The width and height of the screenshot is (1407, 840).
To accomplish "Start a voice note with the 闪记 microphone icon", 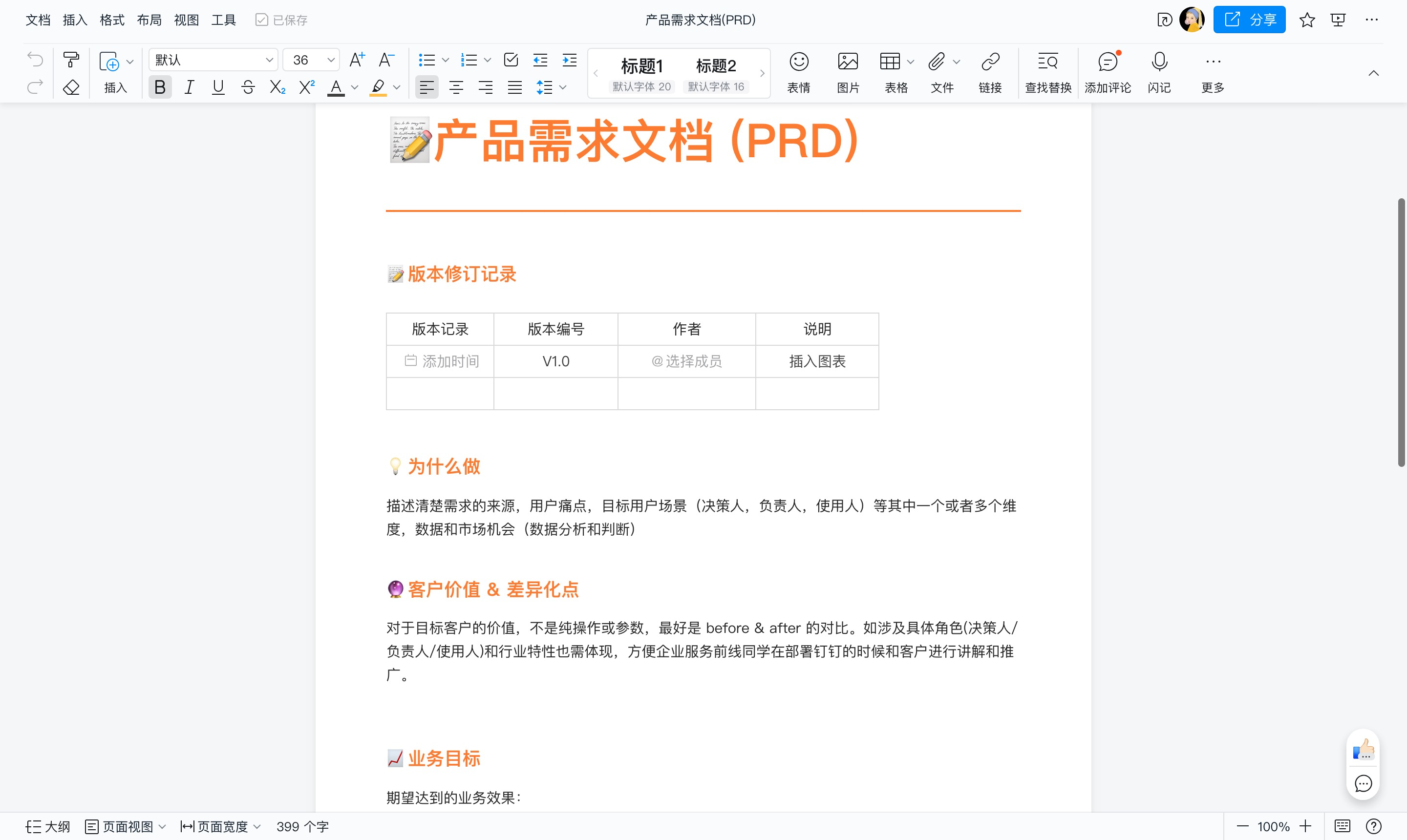I will 1158,72.
